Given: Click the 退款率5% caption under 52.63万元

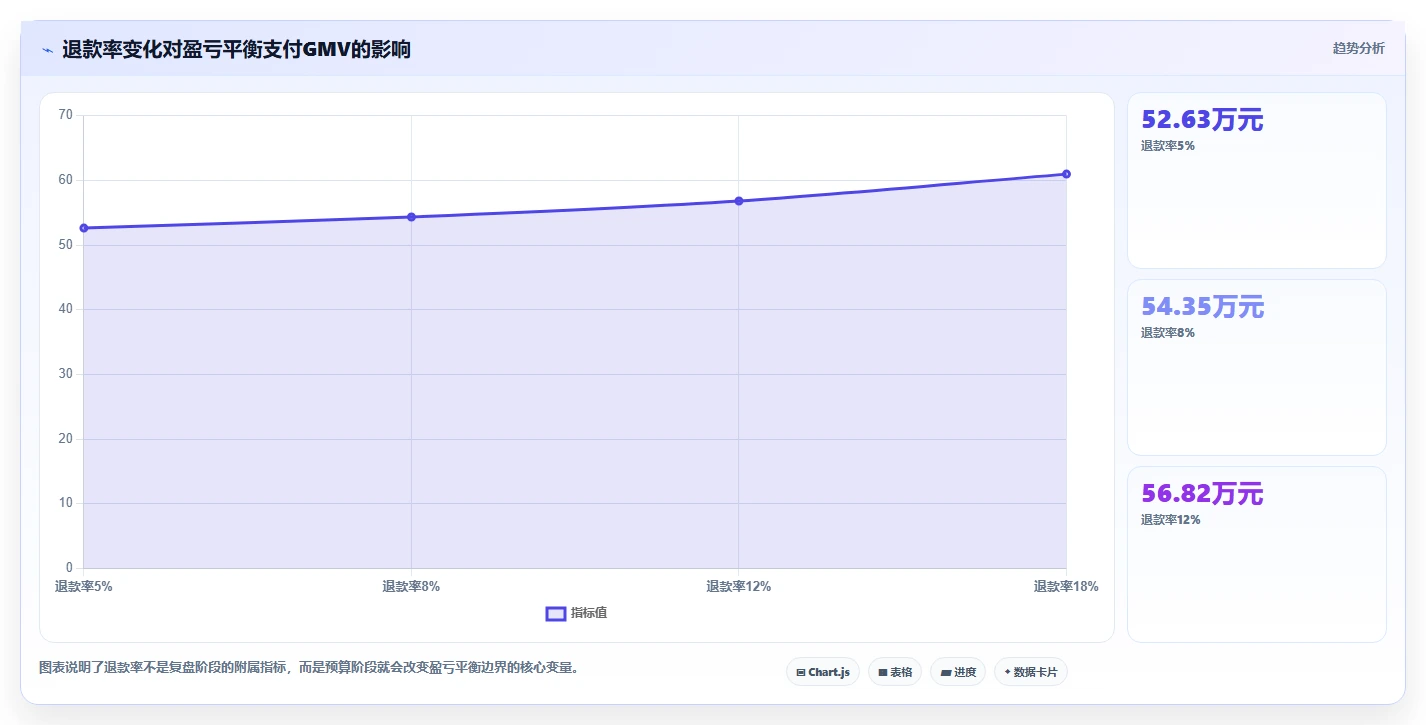Looking at the screenshot, I should coord(1168,146).
